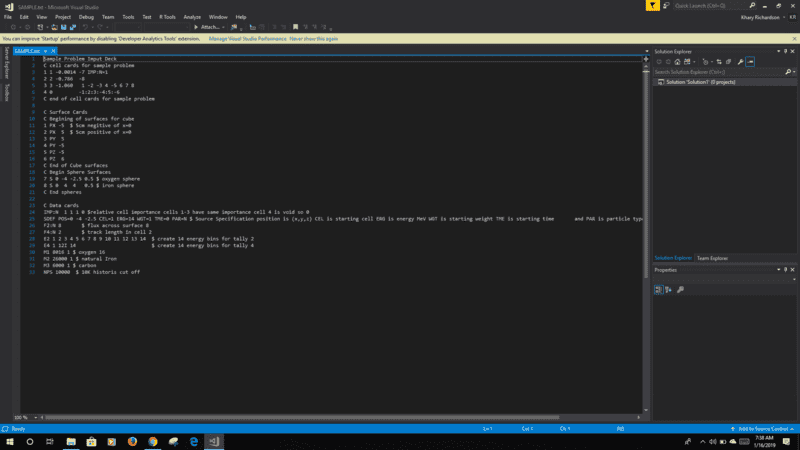Click the Alphabetical sort icon in Properties
Viewport: 800px width, 450px height.
pyautogui.click(x=668, y=290)
